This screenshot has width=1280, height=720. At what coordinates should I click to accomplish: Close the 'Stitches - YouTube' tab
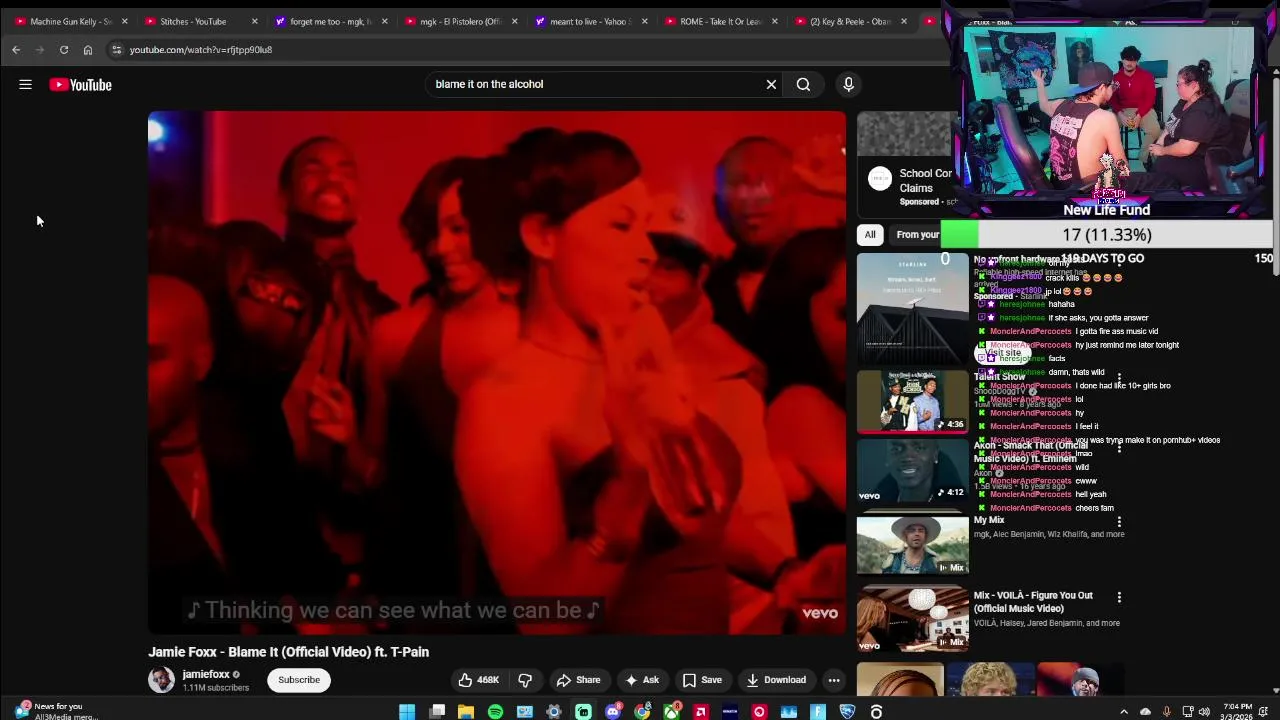[x=254, y=21]
